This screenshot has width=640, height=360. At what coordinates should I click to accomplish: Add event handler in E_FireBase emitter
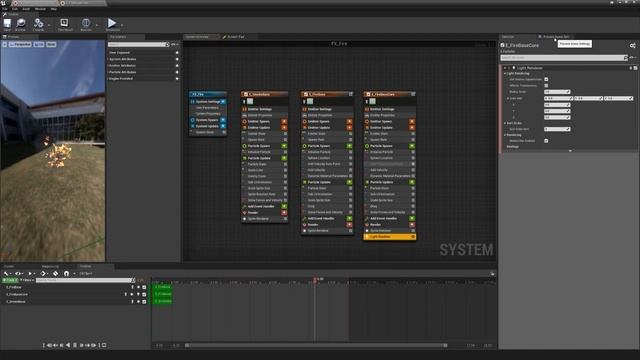[349, 219]
